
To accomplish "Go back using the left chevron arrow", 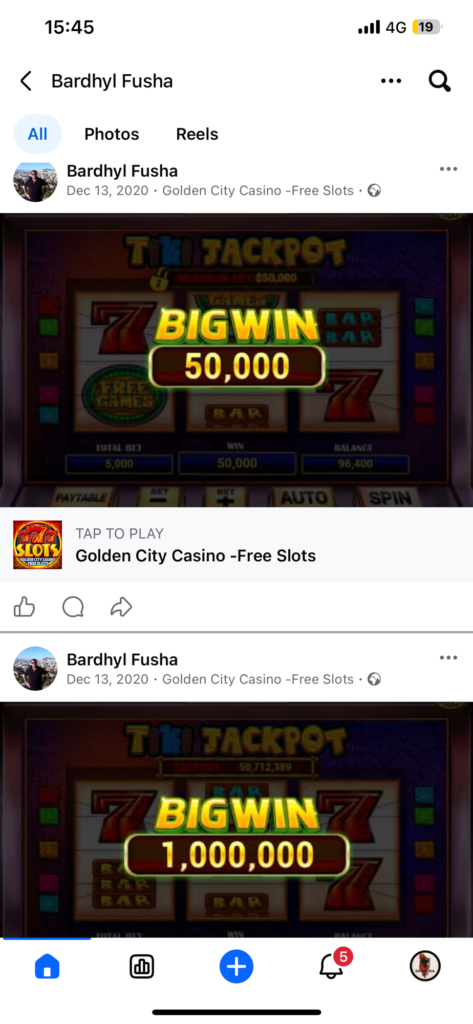I will [25, 81].
